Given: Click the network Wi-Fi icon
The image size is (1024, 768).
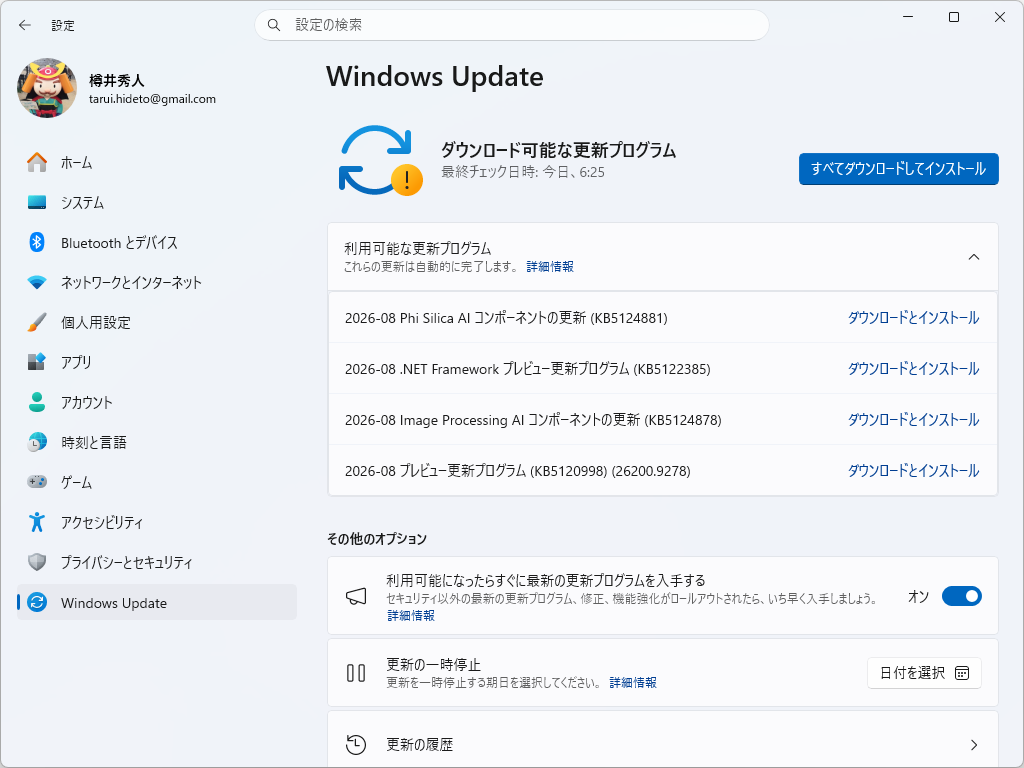Looking at the screenshot, I should coord(37,282).
